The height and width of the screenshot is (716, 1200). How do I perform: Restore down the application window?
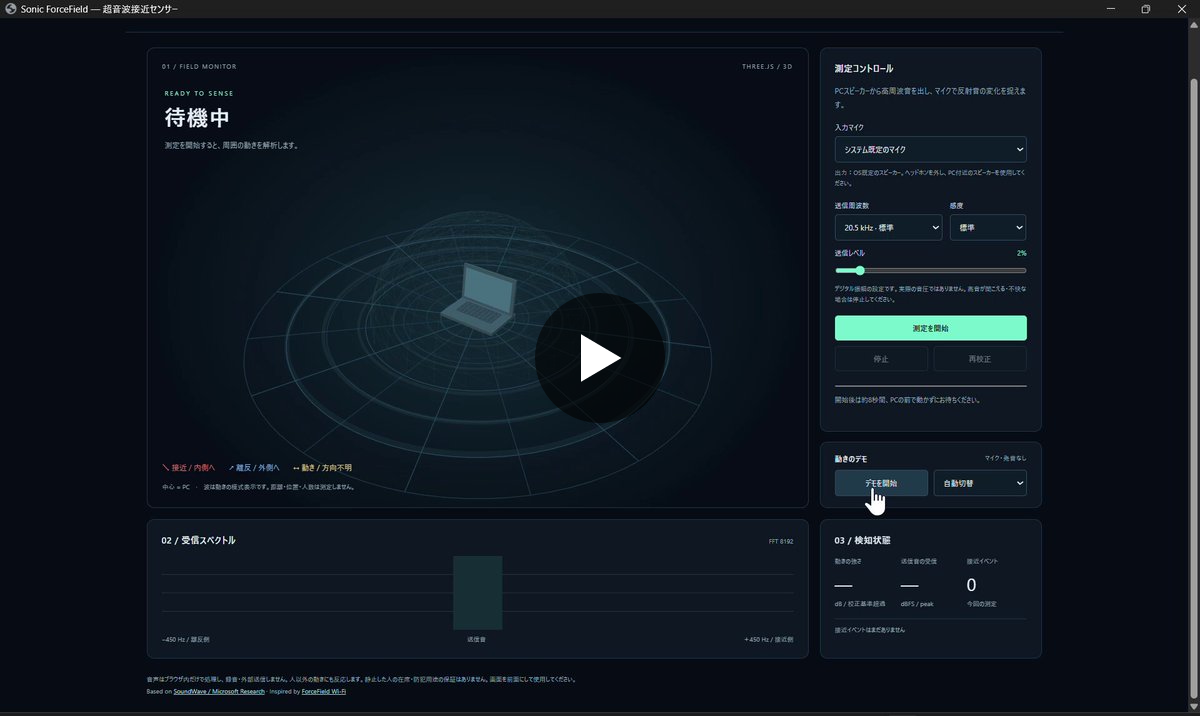[x=1146, y=9]
